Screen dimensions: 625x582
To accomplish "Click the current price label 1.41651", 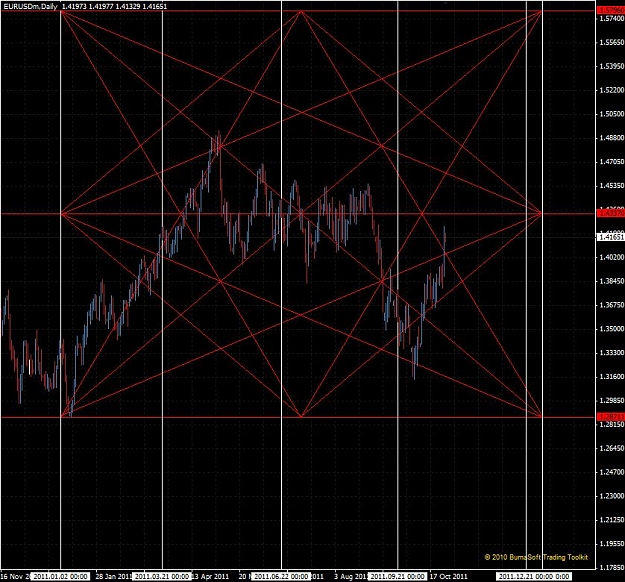I will 611,237.
